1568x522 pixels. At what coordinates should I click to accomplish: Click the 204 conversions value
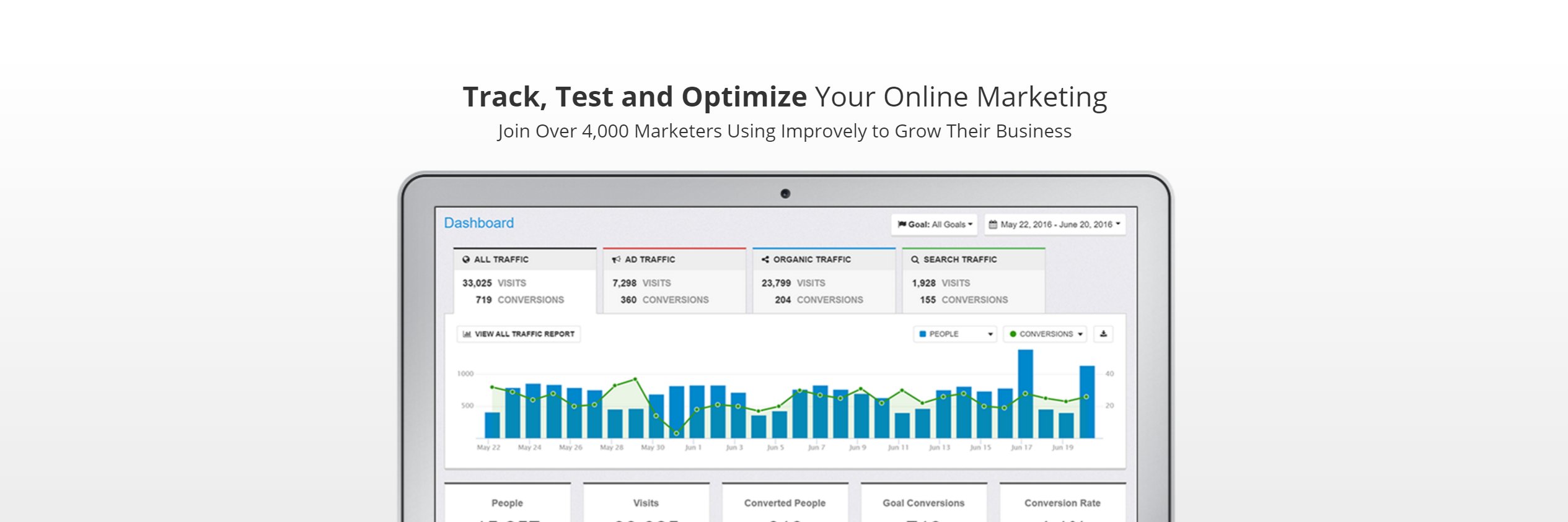click(783, 300)
